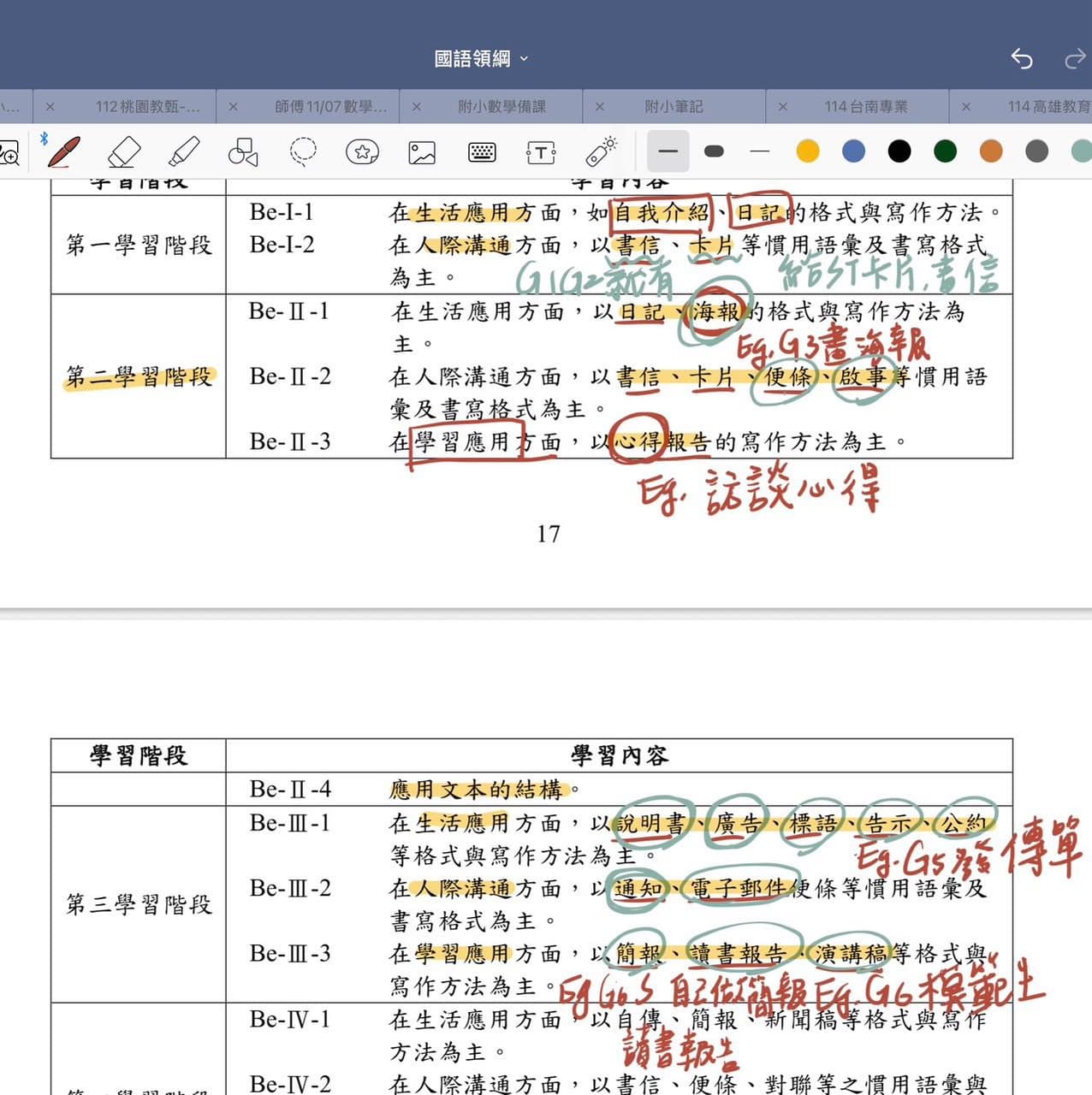This screenshot has height=1095, width=1092.
Task: Expand the 國語領綱 title dropdown
Action: (x=482, y=58)
